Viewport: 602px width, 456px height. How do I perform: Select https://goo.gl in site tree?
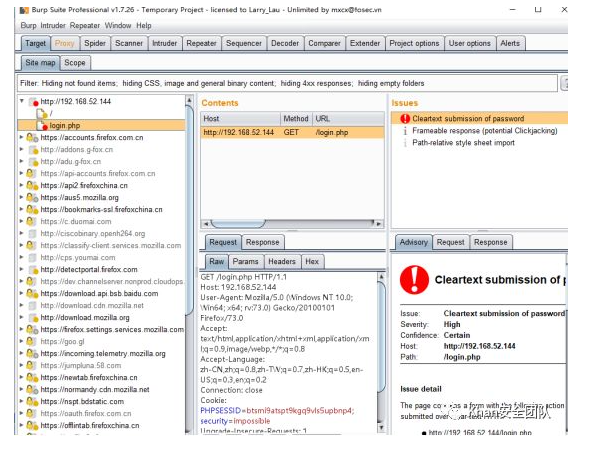62,342
